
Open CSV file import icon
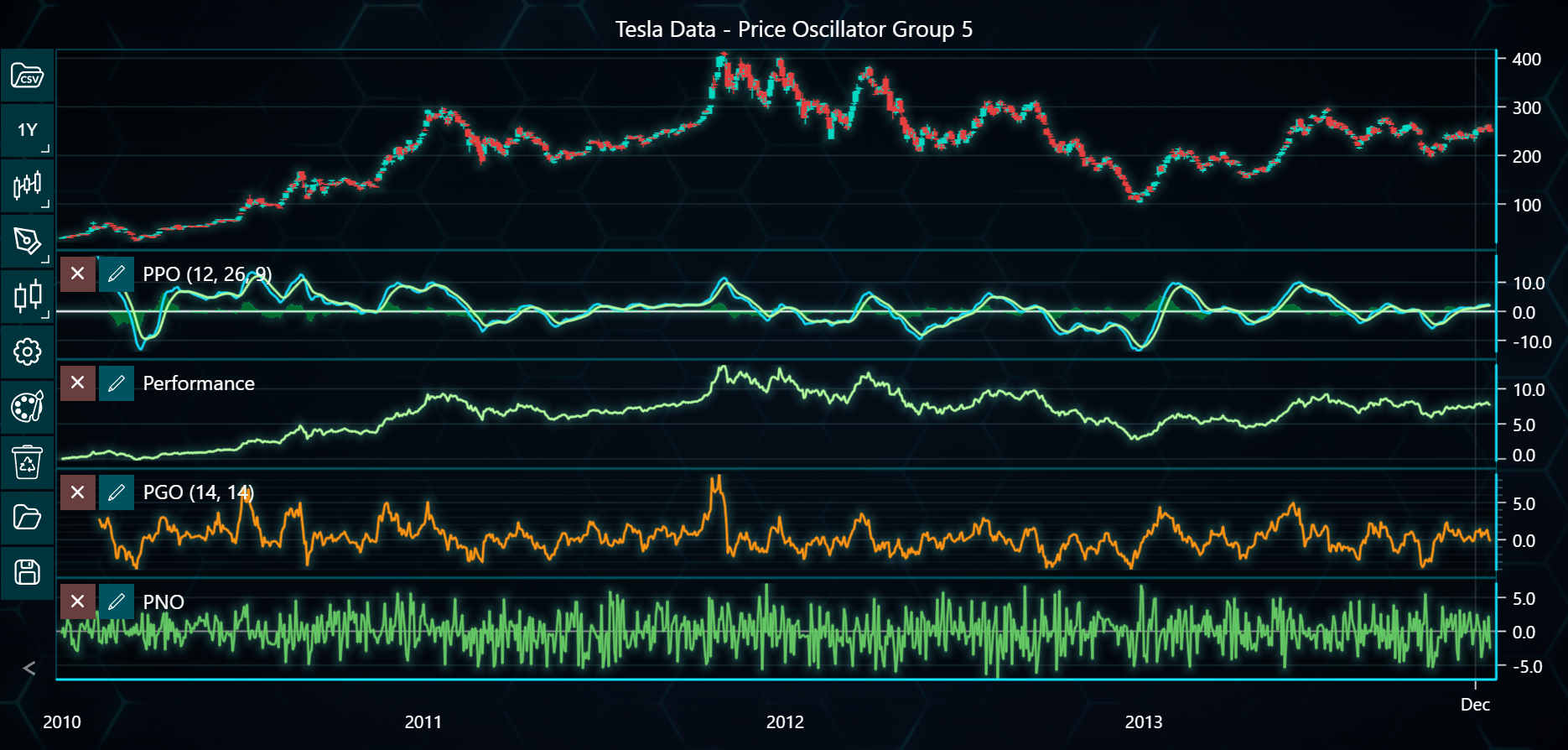click(27, 76)
